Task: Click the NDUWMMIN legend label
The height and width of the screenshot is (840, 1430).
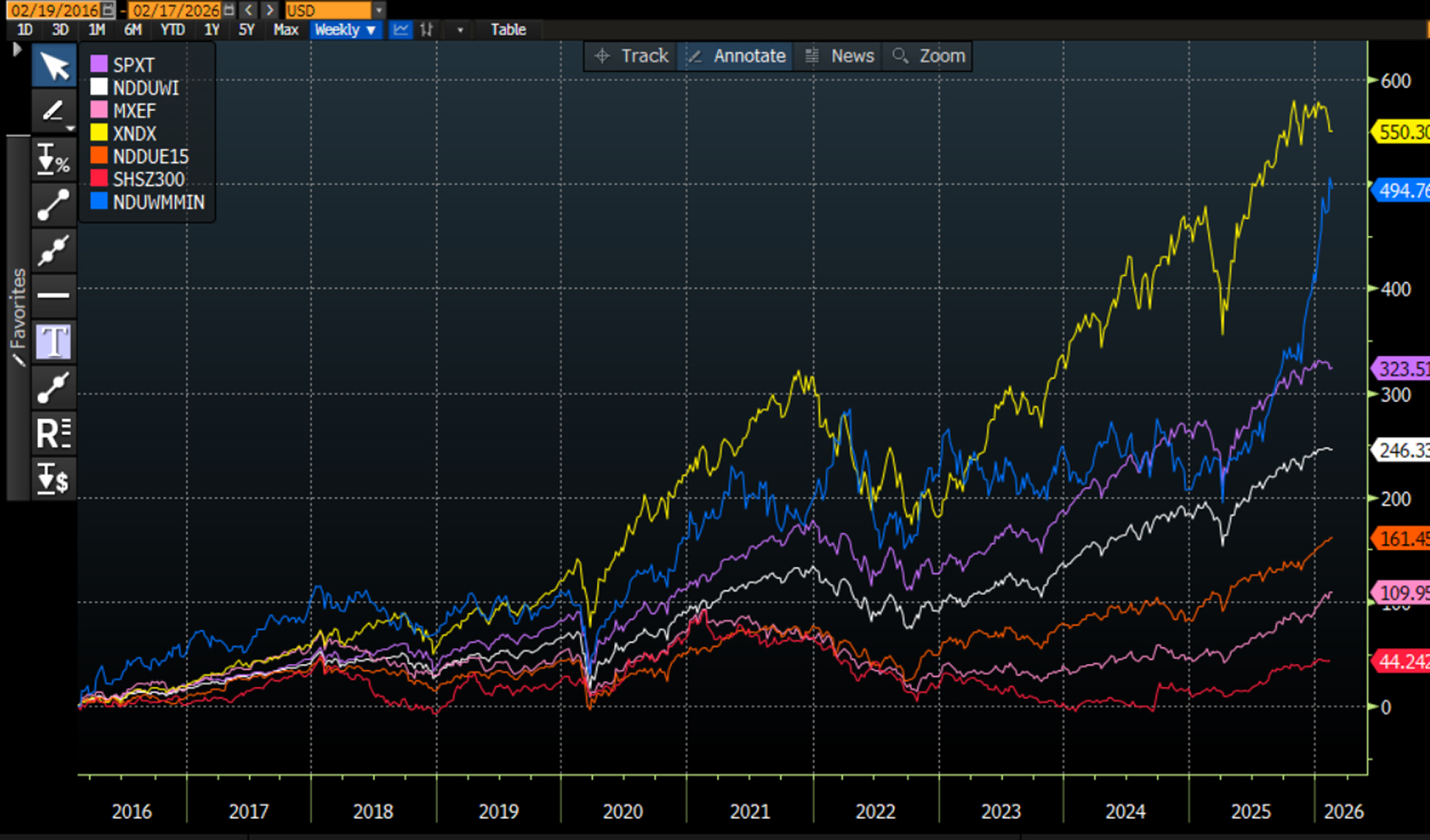Action: 159,202
